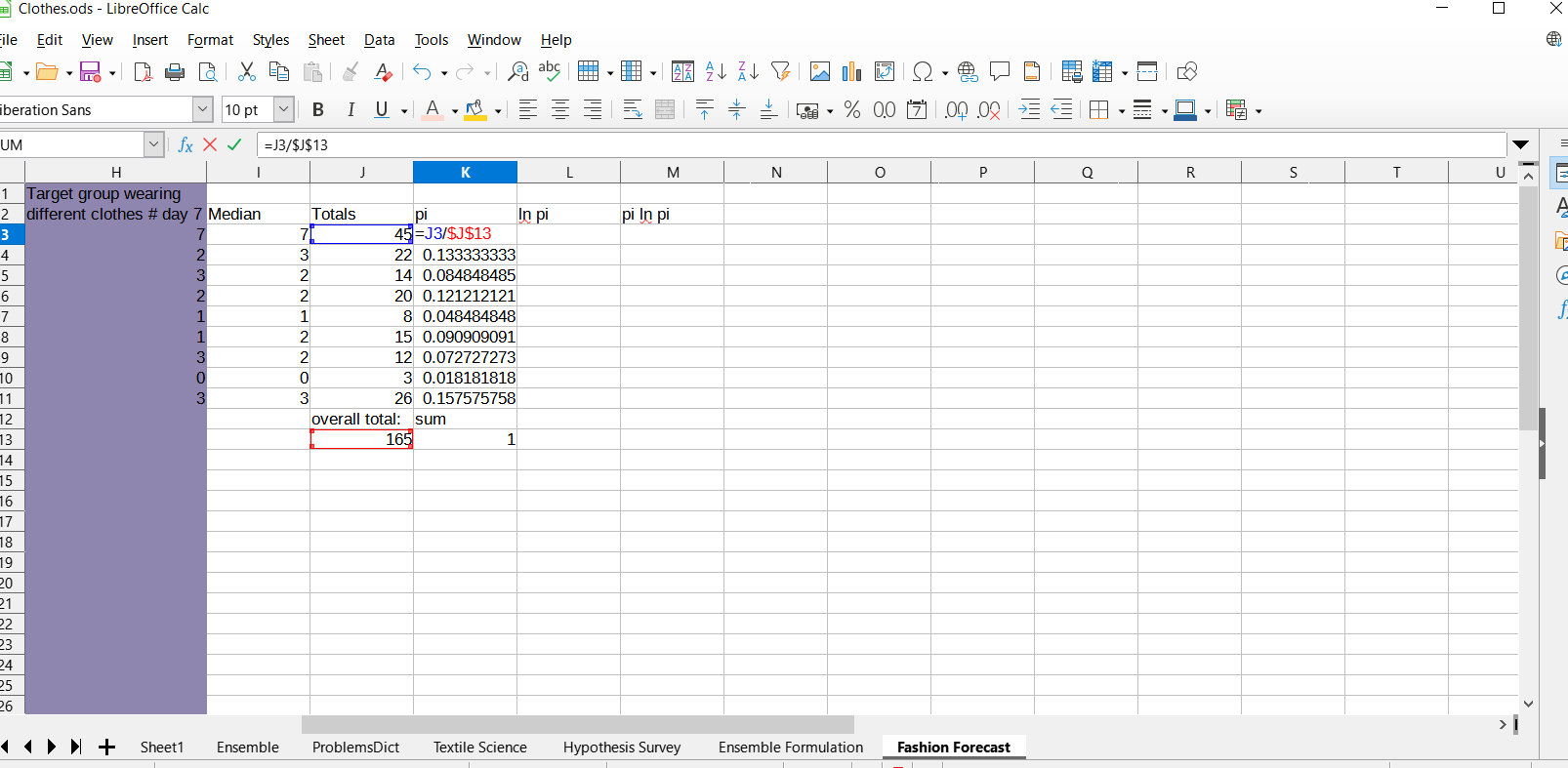Click the Headers and Footers icon
Image resolution: width=1568 pixels, height=768 pixels.
(1032, 71)
